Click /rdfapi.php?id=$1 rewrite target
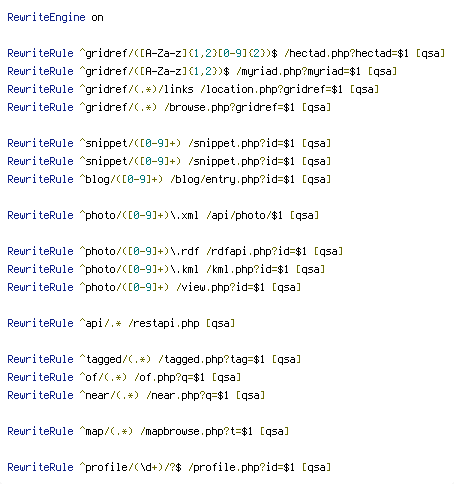 coord(256,251)
